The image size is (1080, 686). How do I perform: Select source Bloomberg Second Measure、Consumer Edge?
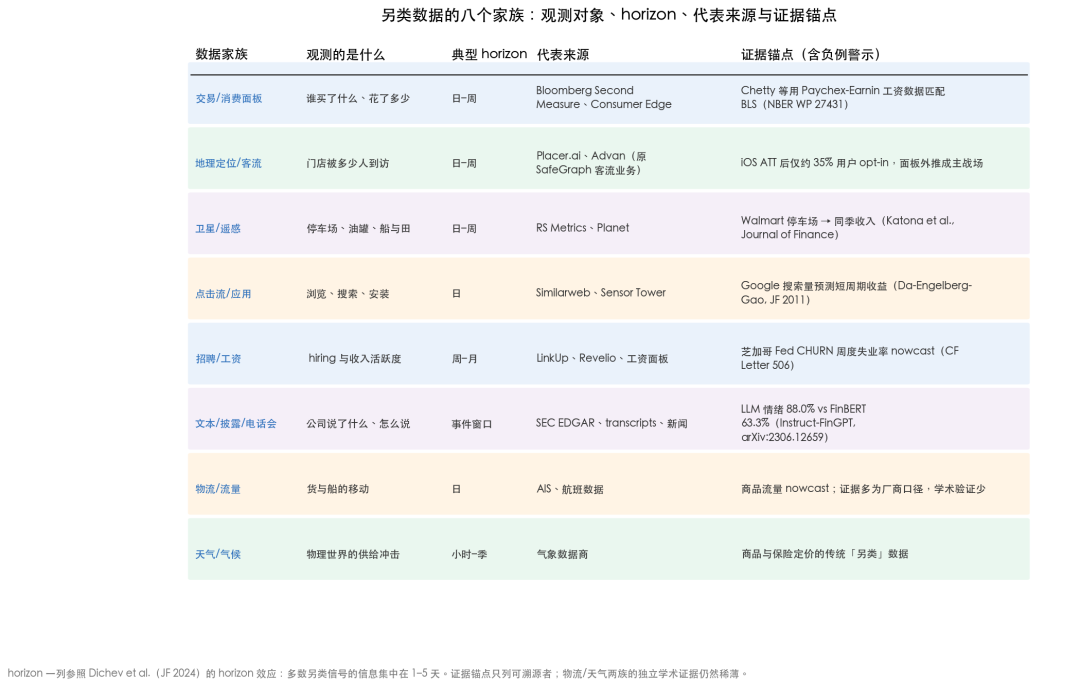coord(603,97)
